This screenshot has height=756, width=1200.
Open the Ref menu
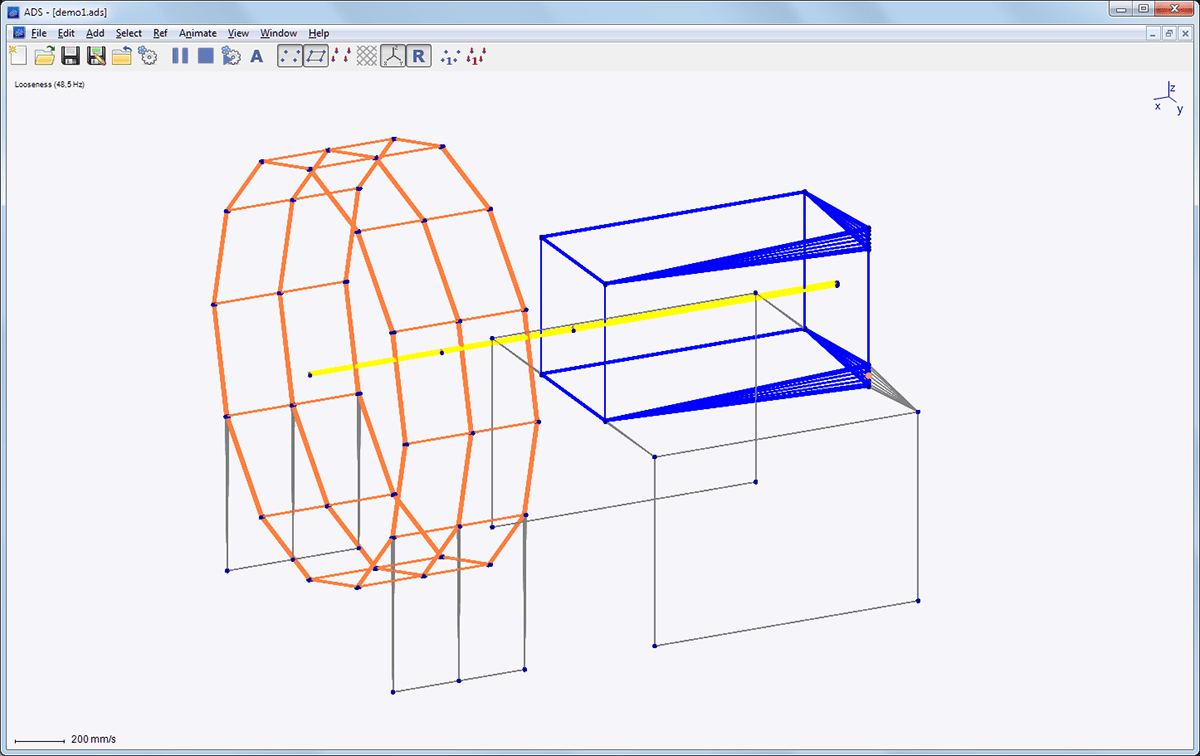(160, 33)
